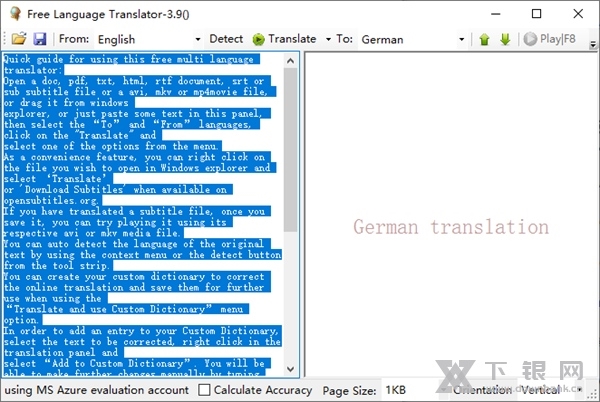Image resolution: width=600 pixels, height=402 pixels.
Task: Click the green up arrow icon
Action: 484,40
